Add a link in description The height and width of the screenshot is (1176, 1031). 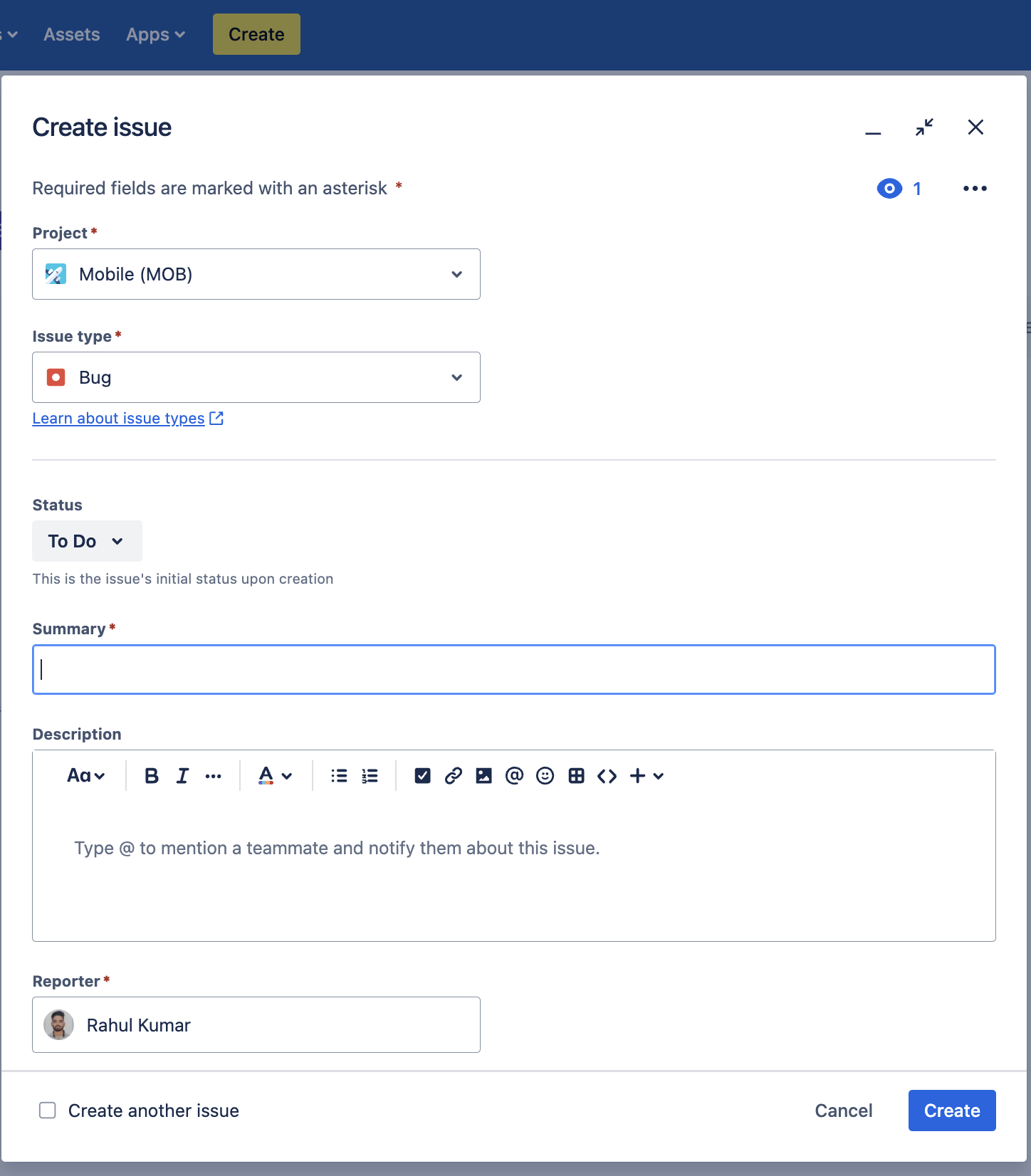[453, 776]
